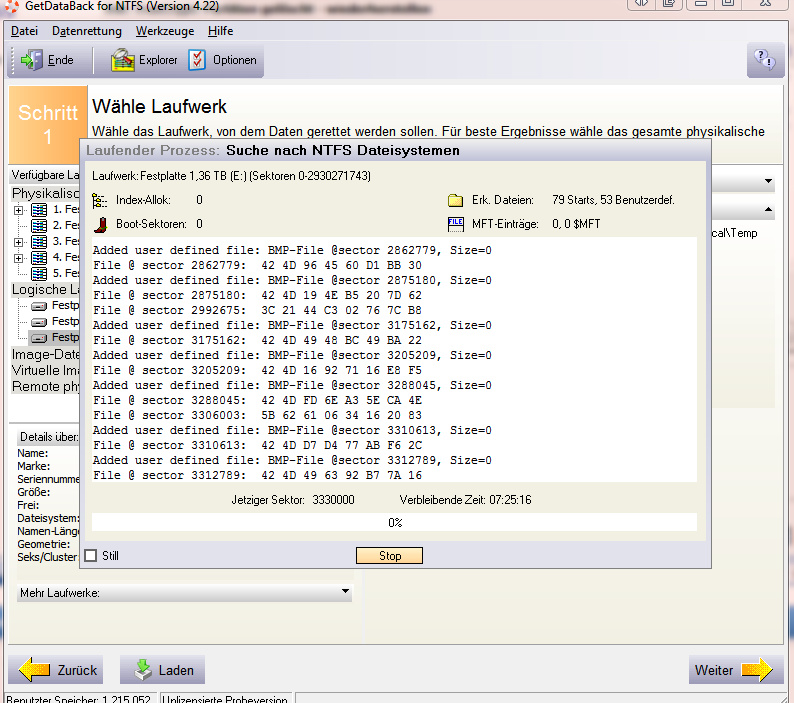Select first logical Festplatte drive icon

click(39, 306)
